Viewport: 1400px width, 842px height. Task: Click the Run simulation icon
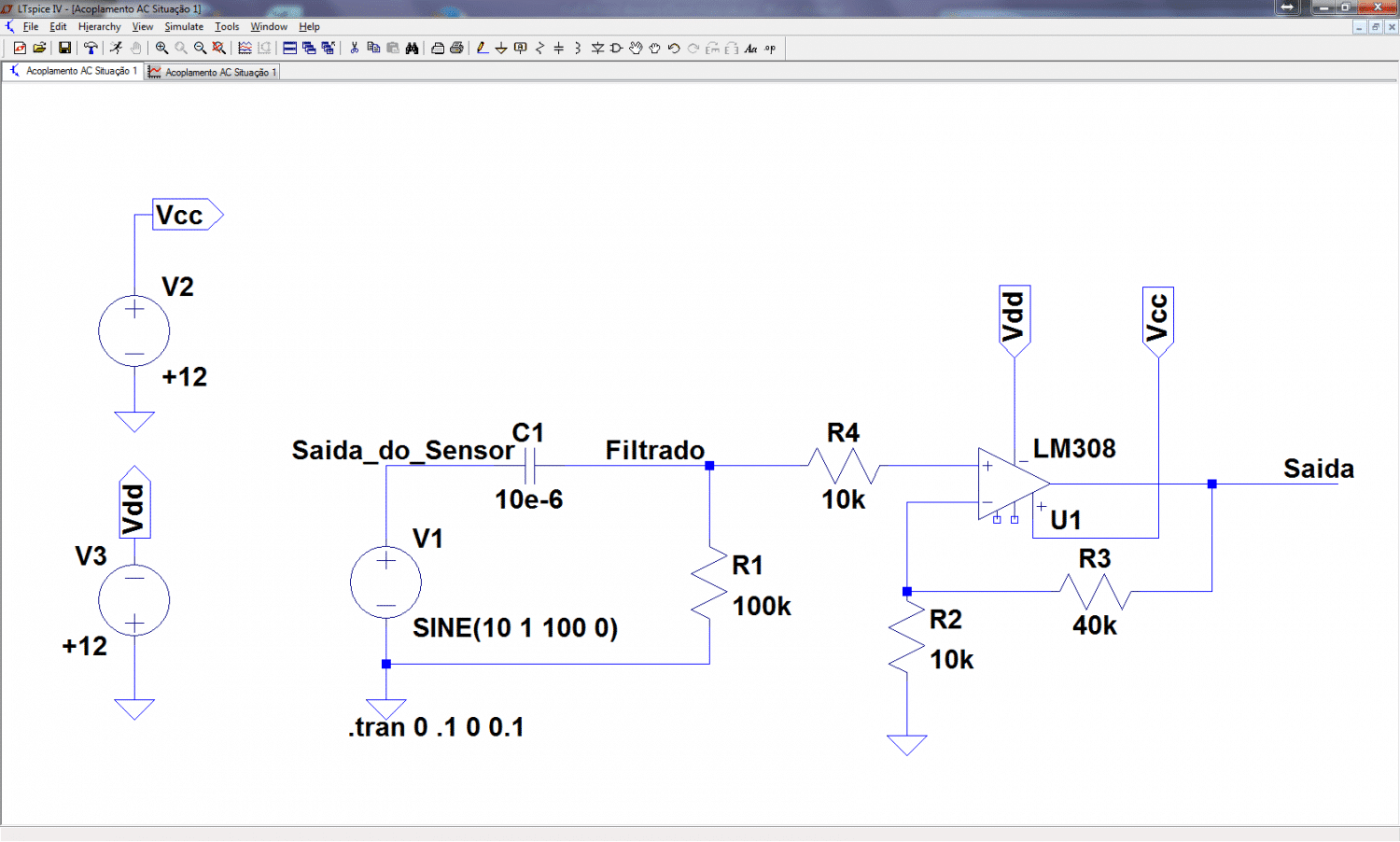[x=116, y=48]
